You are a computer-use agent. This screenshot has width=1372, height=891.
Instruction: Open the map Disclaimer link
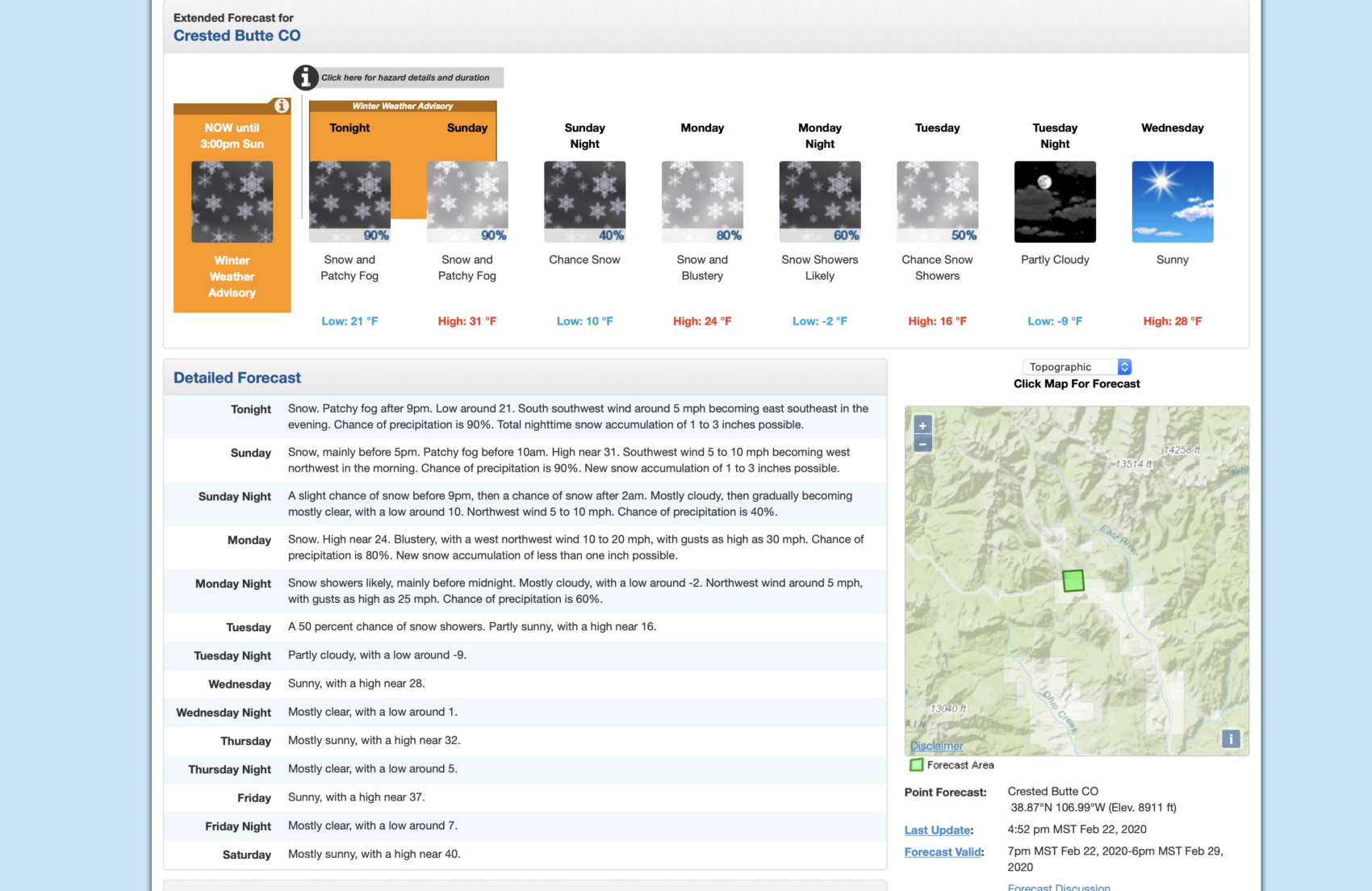click(x=936, y=746)
